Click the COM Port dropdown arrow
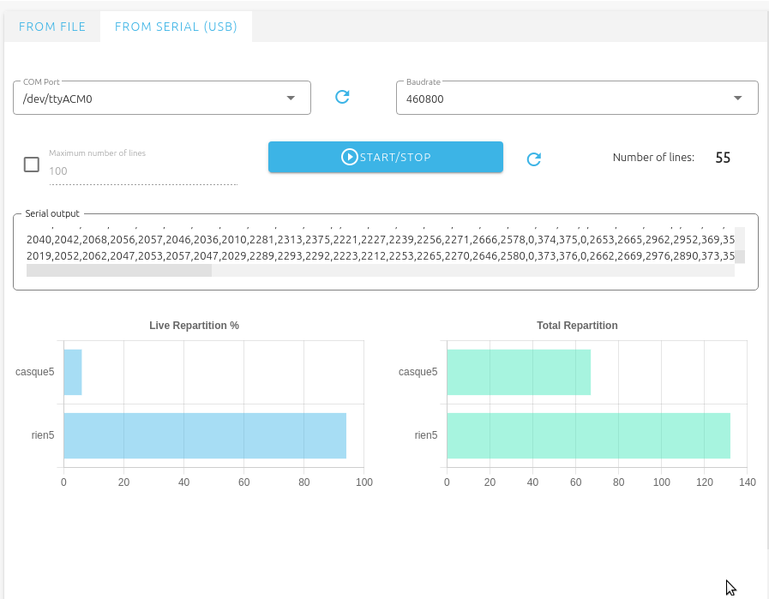 [291, 98]
